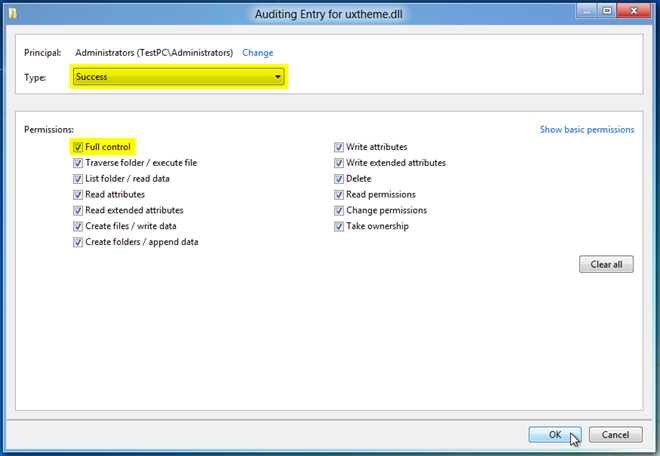This screenshot has height=456, width=660.
Task: Uncheck the Write attributes checkbox
Action: coord(339,147)
